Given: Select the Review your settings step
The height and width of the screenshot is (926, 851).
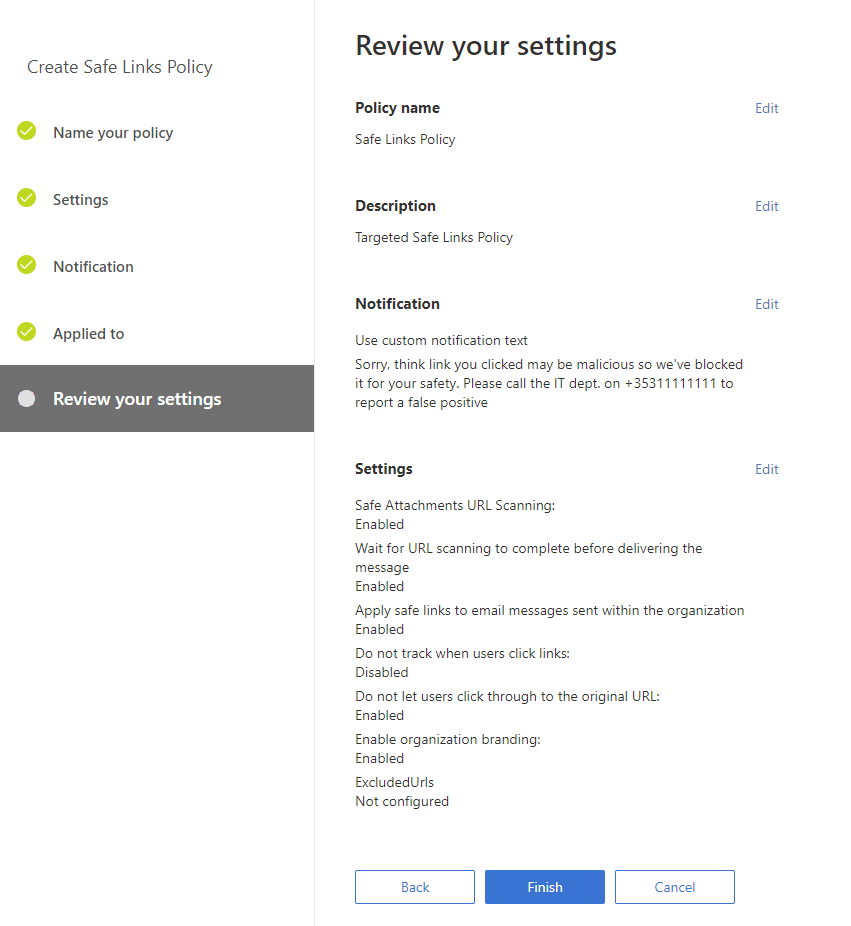Looking at the screenshot, I should coord(137,399).
